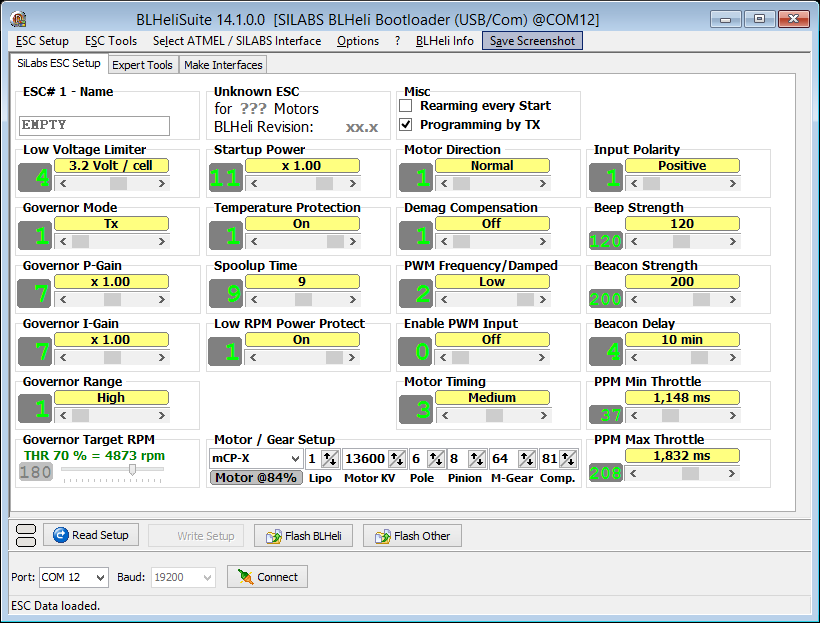Click the ESC# 1 Name text field
Viewport: 820px width, 623px height.
(x=95, y=126)
